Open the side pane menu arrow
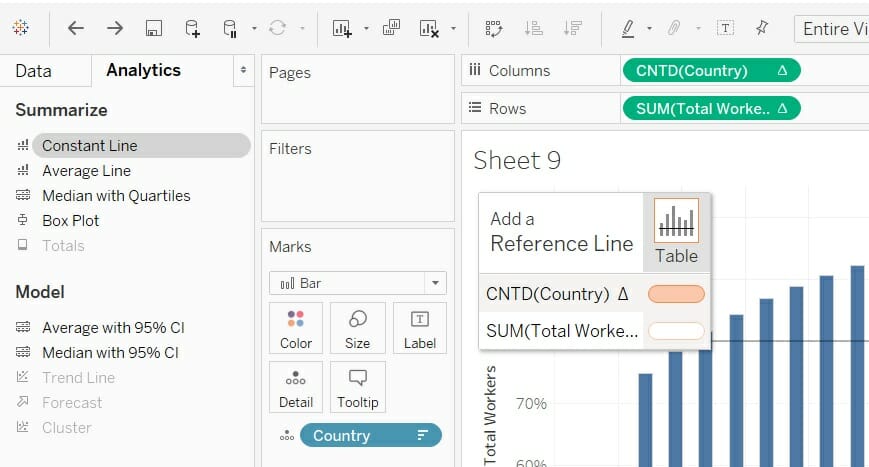This screenshot has height=467, width=869. pos(243,70)
